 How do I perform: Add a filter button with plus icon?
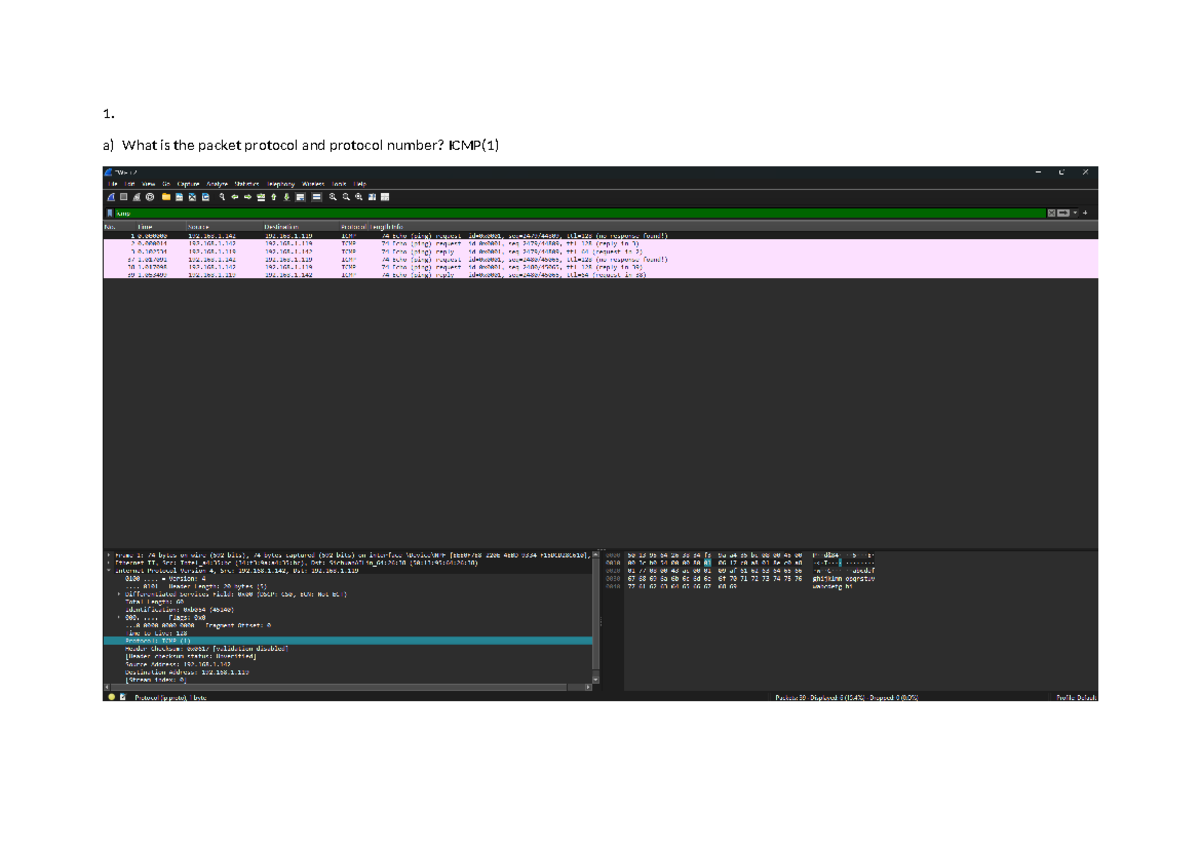[x=1085, y=213]
